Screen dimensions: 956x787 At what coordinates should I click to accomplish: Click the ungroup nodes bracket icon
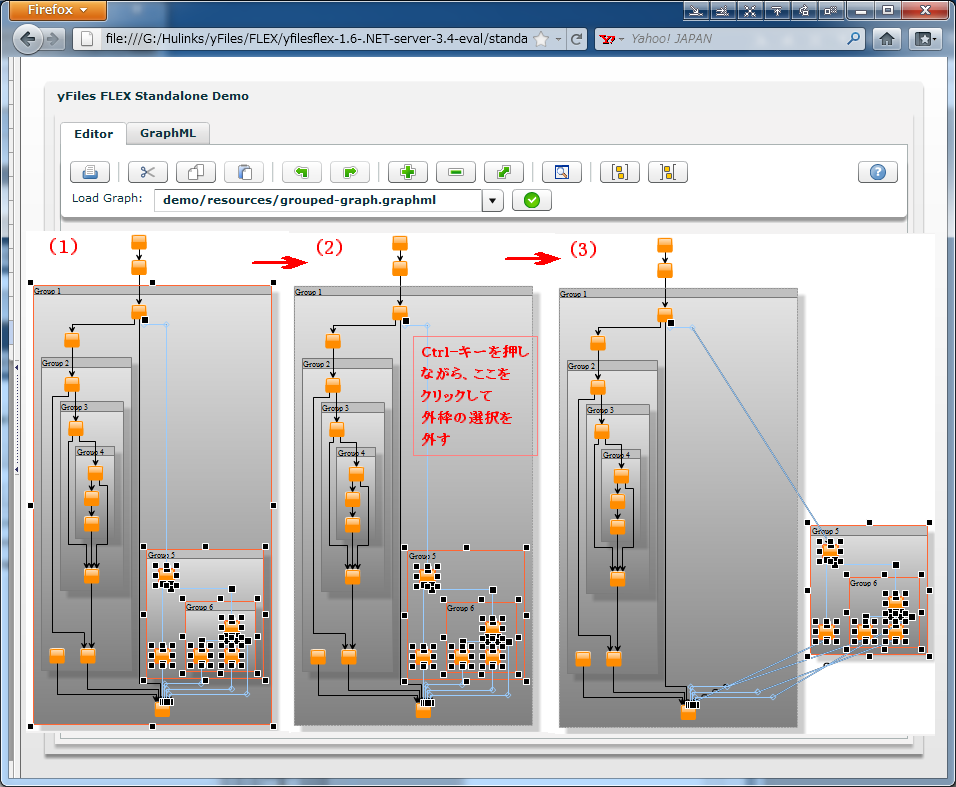[x=668, y=173]
